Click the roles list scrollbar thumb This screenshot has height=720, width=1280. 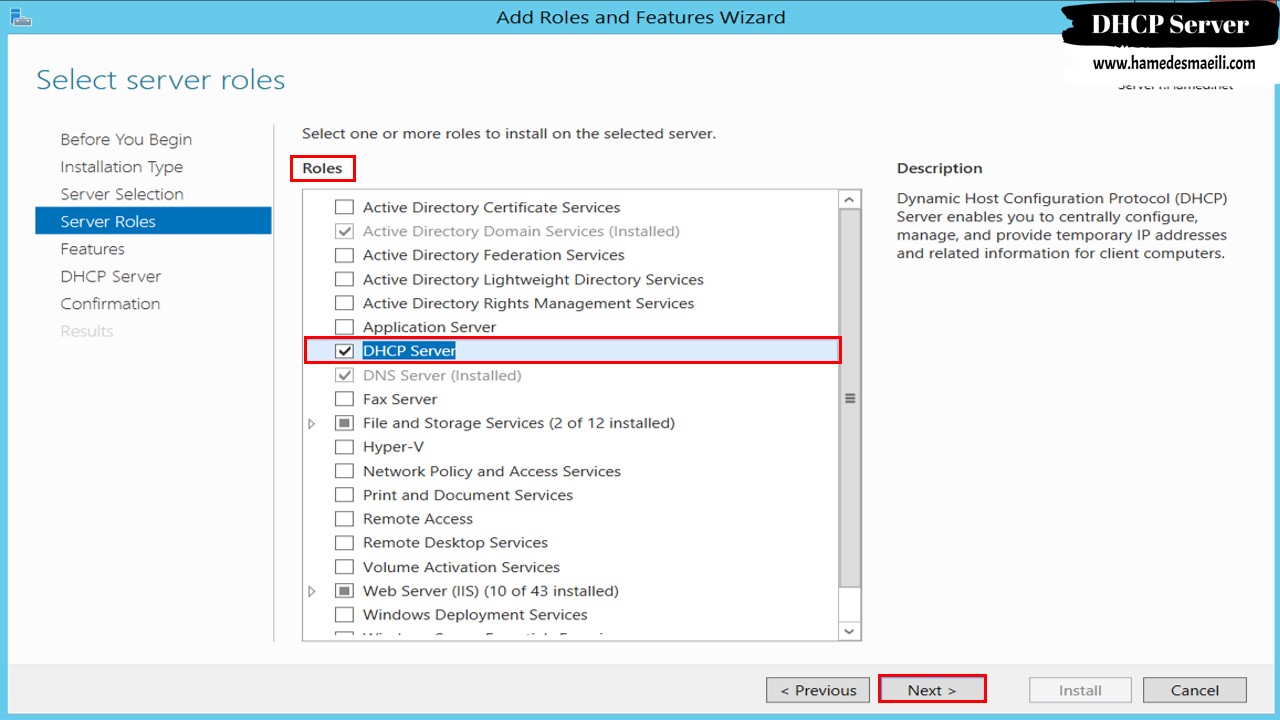click(850, 399)
